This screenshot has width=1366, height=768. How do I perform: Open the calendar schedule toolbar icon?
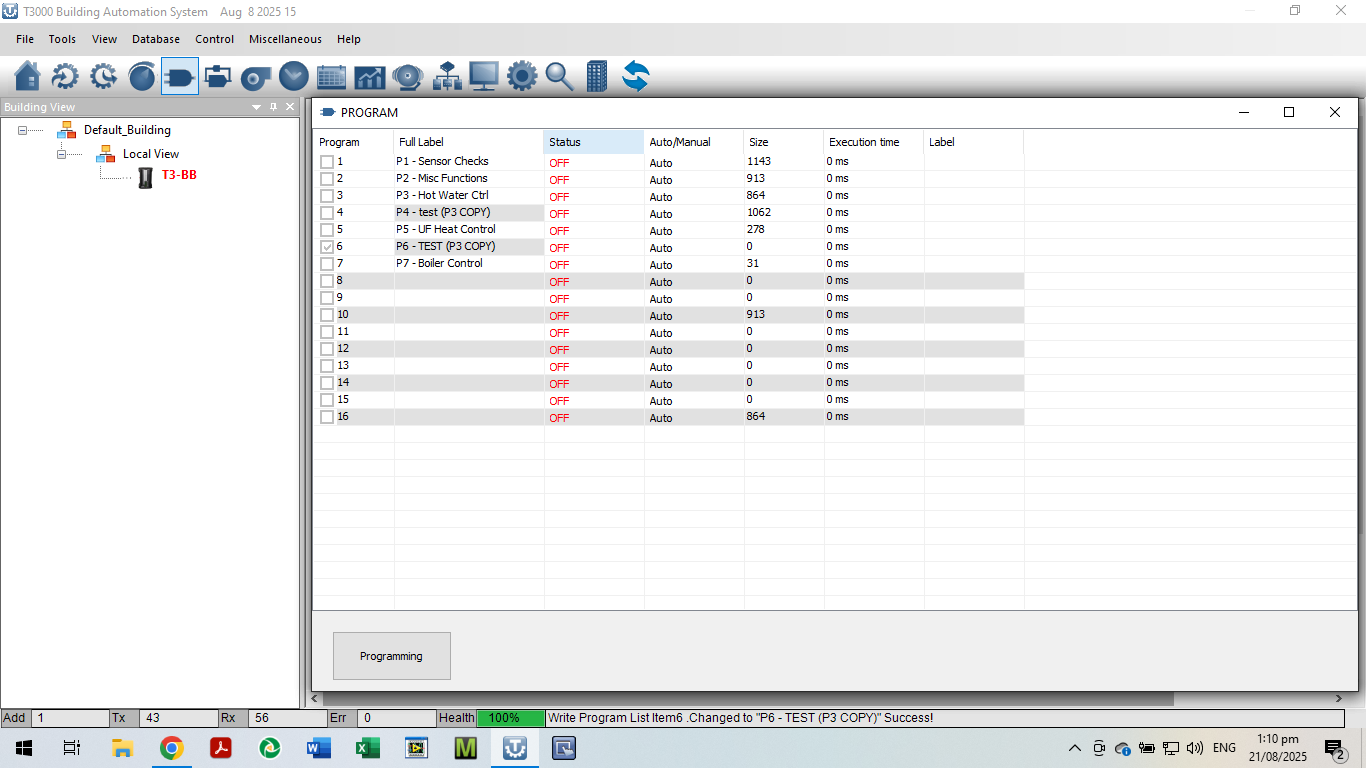click(331, 76)
